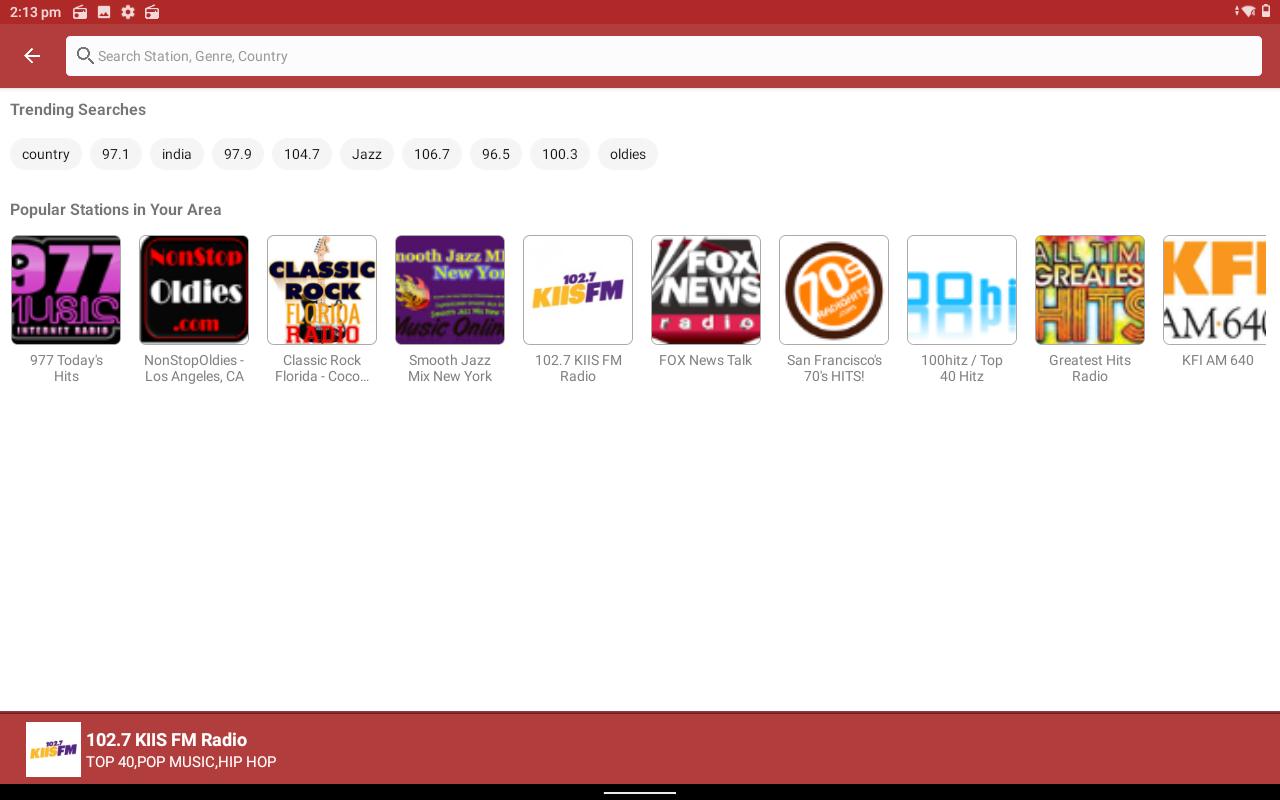Tap the last radio icon in status bar
Image resolution: width=1280 pixels, height=800 pixels.
tap(152, 12)
